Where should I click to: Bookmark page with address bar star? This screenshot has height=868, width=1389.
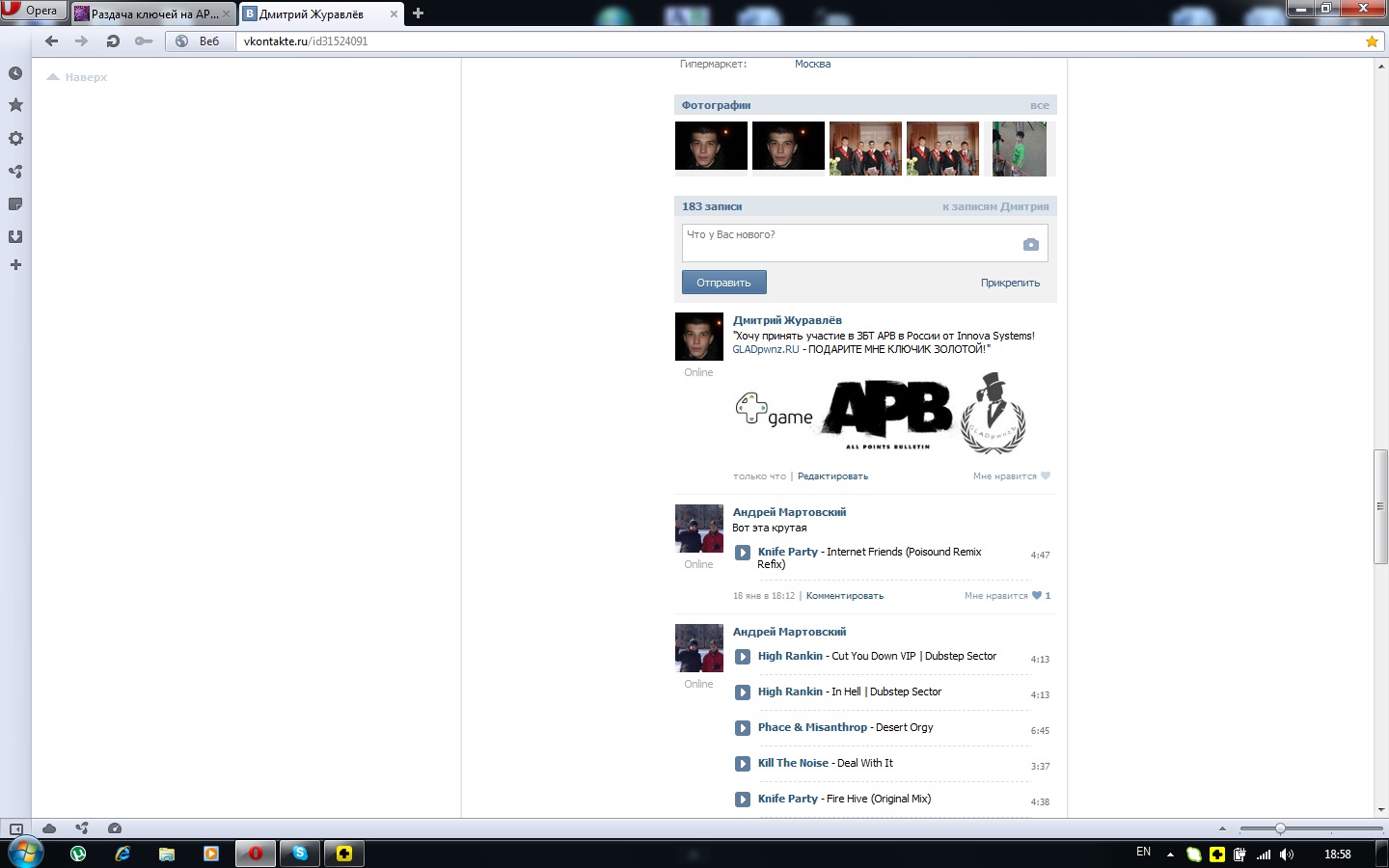(1372, 41)
